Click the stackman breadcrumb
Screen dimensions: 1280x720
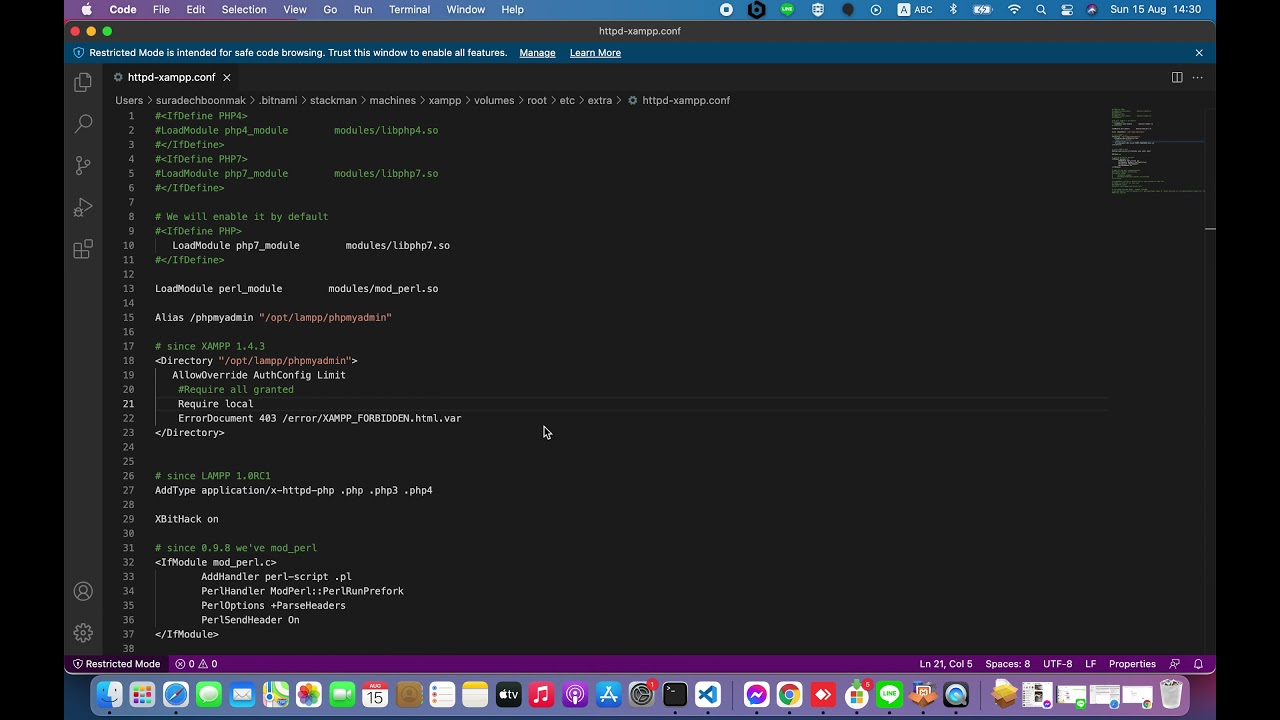point(333,100)
